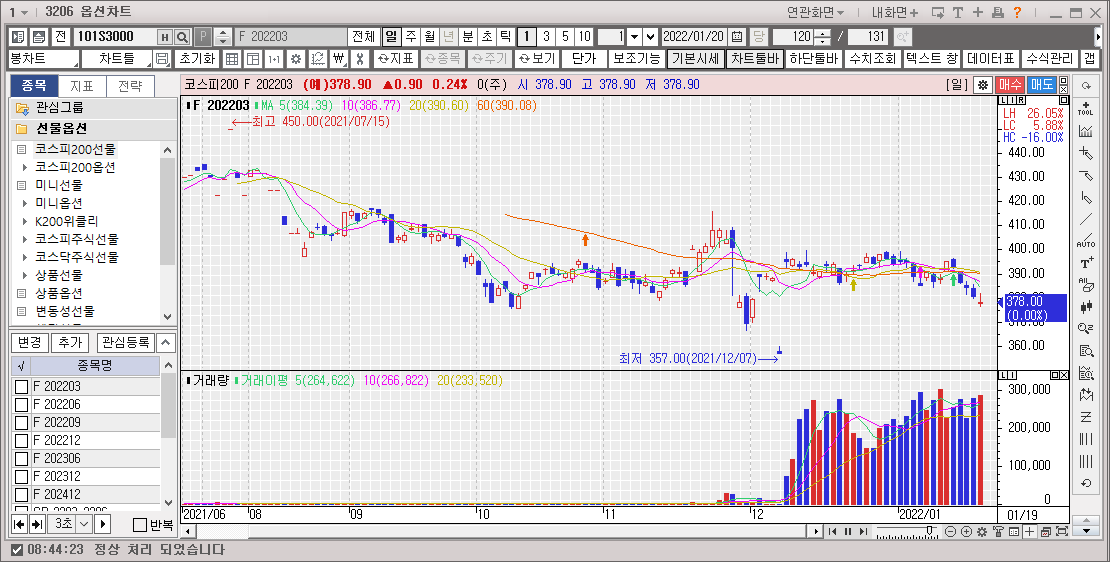Check the F 202209 checkbox
This screenshot has height=562, width=1110.
[22, 423]
